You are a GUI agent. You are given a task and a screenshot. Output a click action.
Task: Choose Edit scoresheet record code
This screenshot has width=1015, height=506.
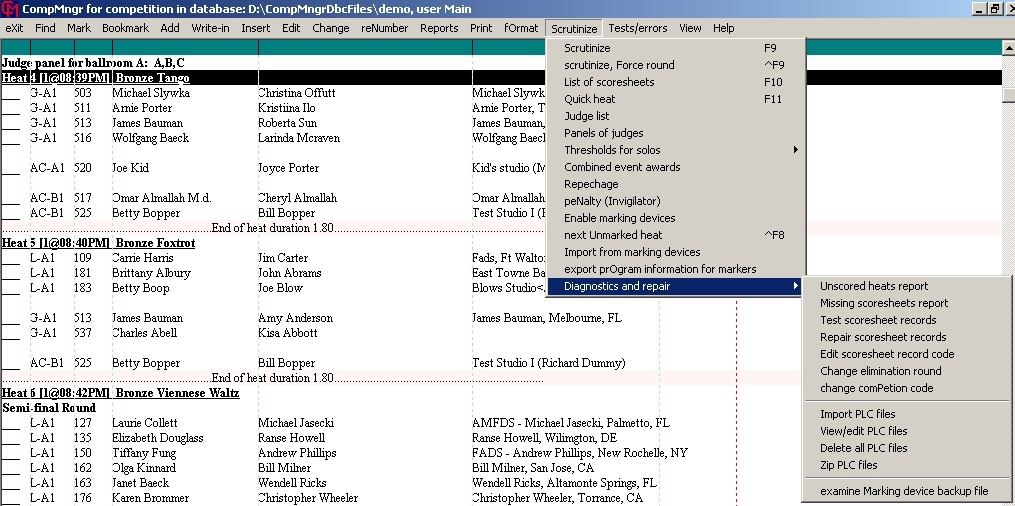point(906,354)
